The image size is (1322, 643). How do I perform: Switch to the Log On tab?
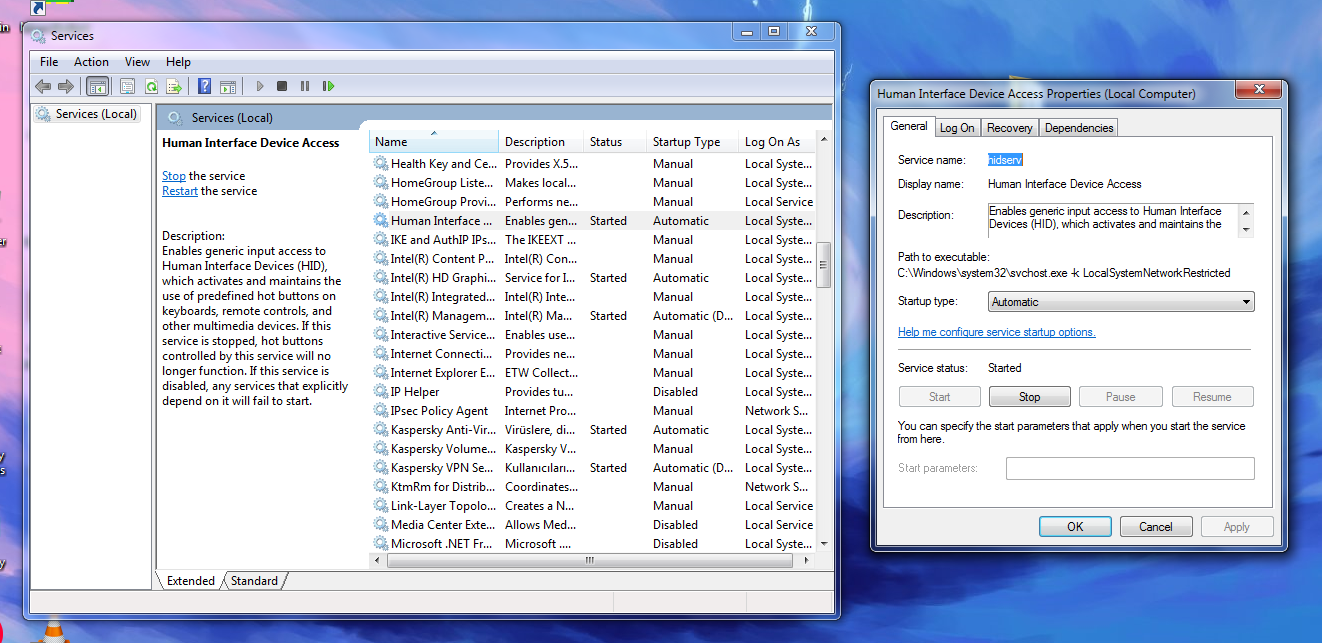tap(957, 128)
